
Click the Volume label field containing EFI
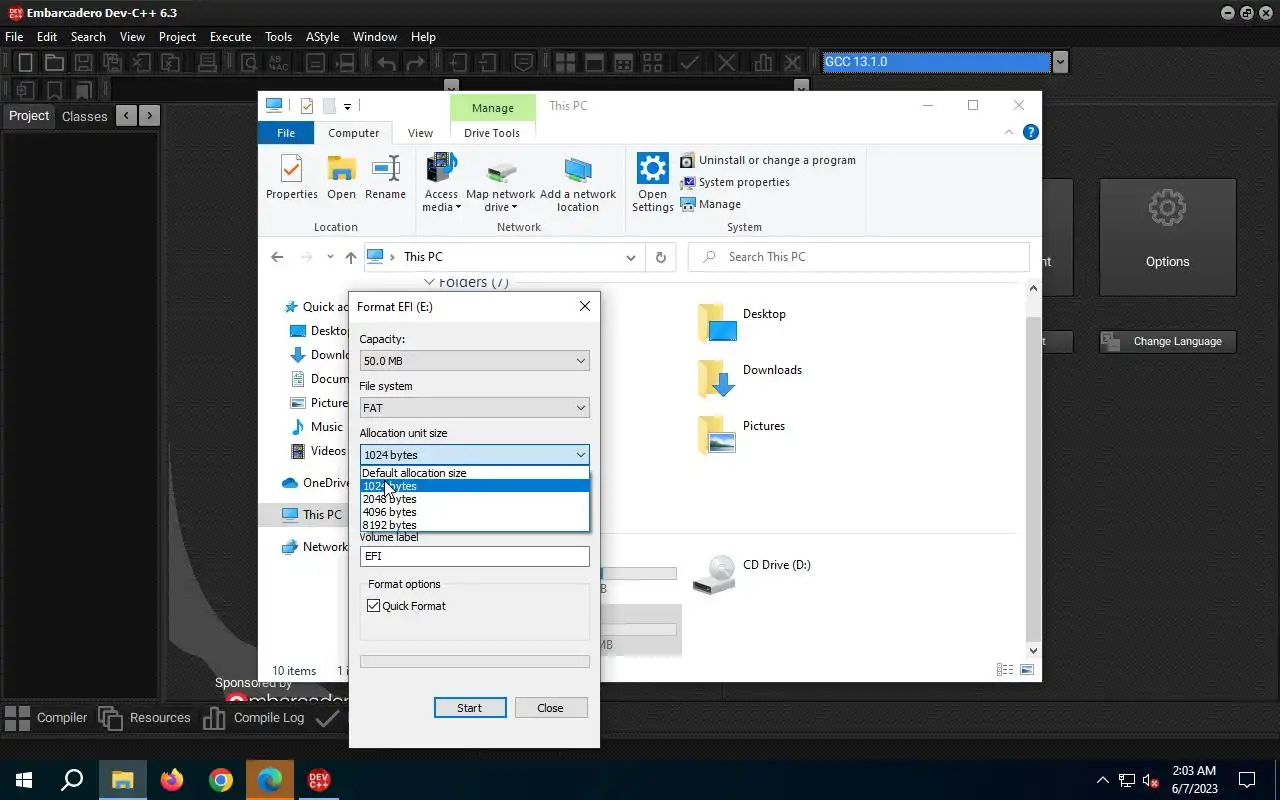click(474, 557)
